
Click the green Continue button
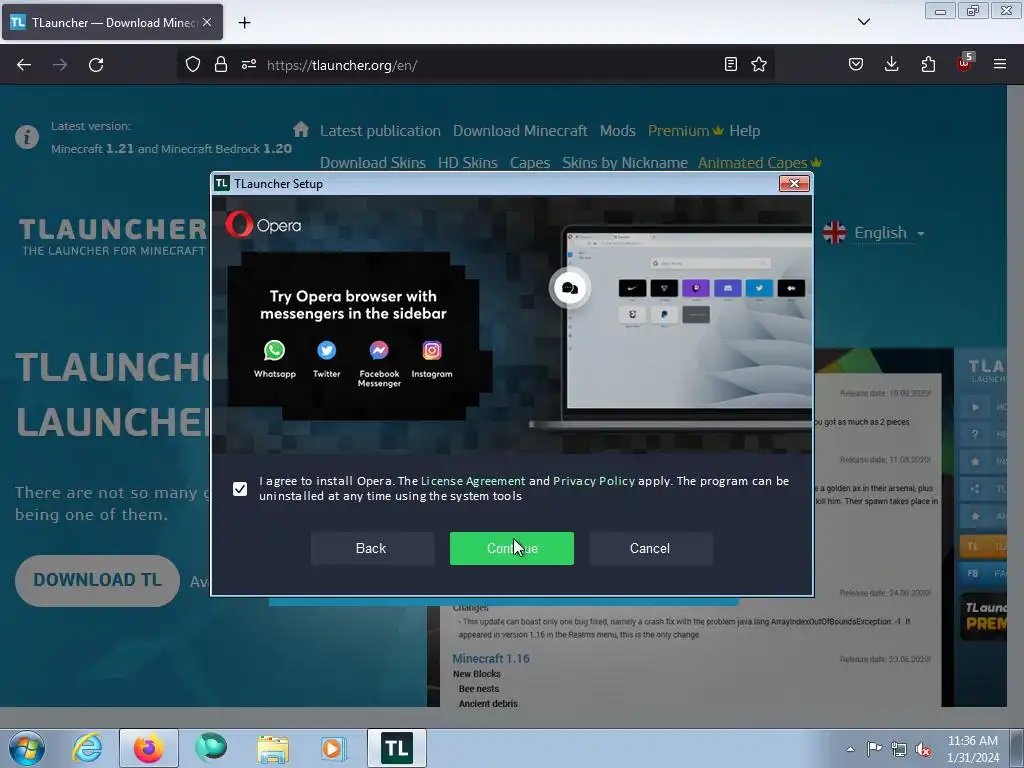511,548
